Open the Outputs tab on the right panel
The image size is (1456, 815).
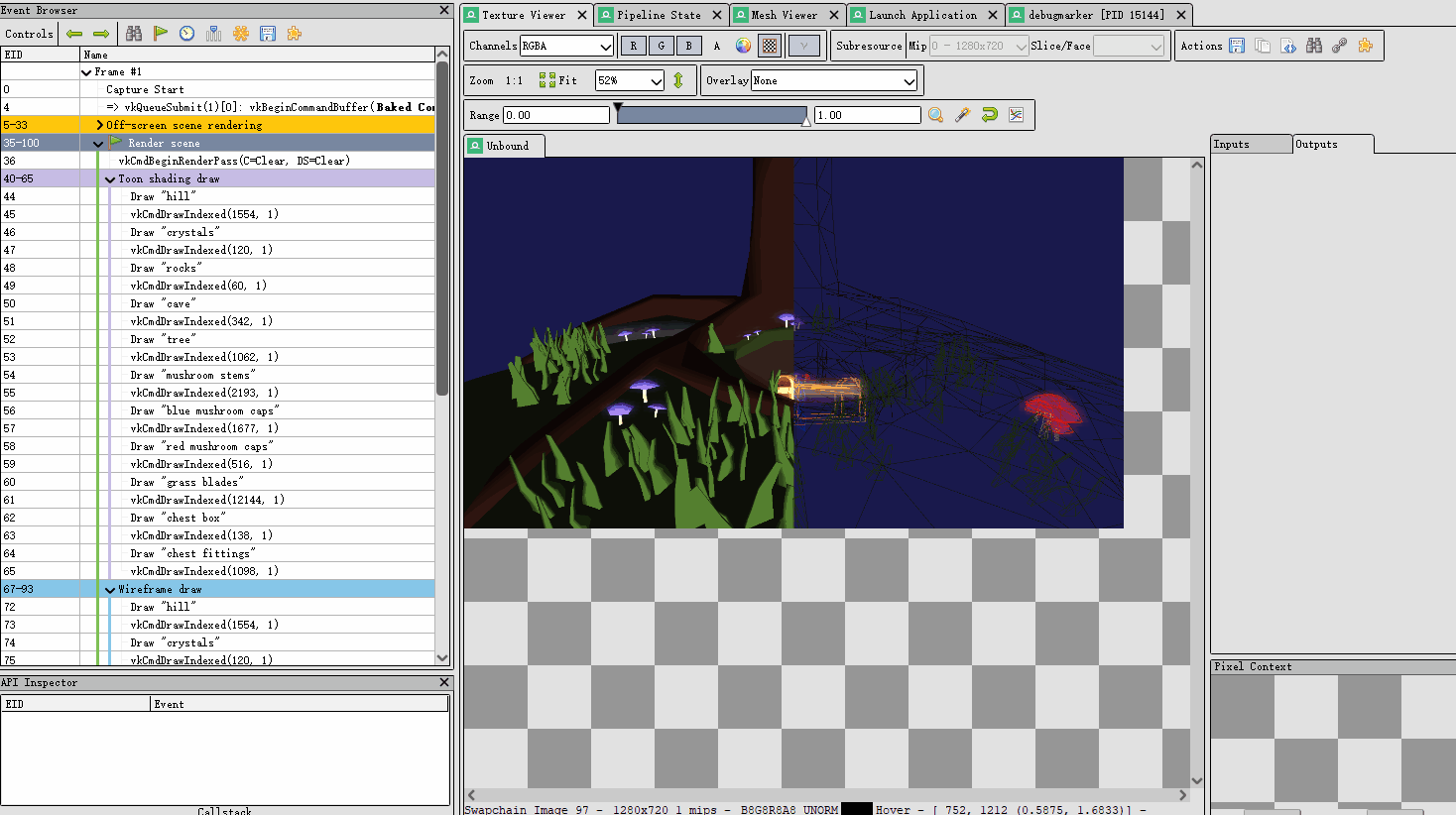1317,143
